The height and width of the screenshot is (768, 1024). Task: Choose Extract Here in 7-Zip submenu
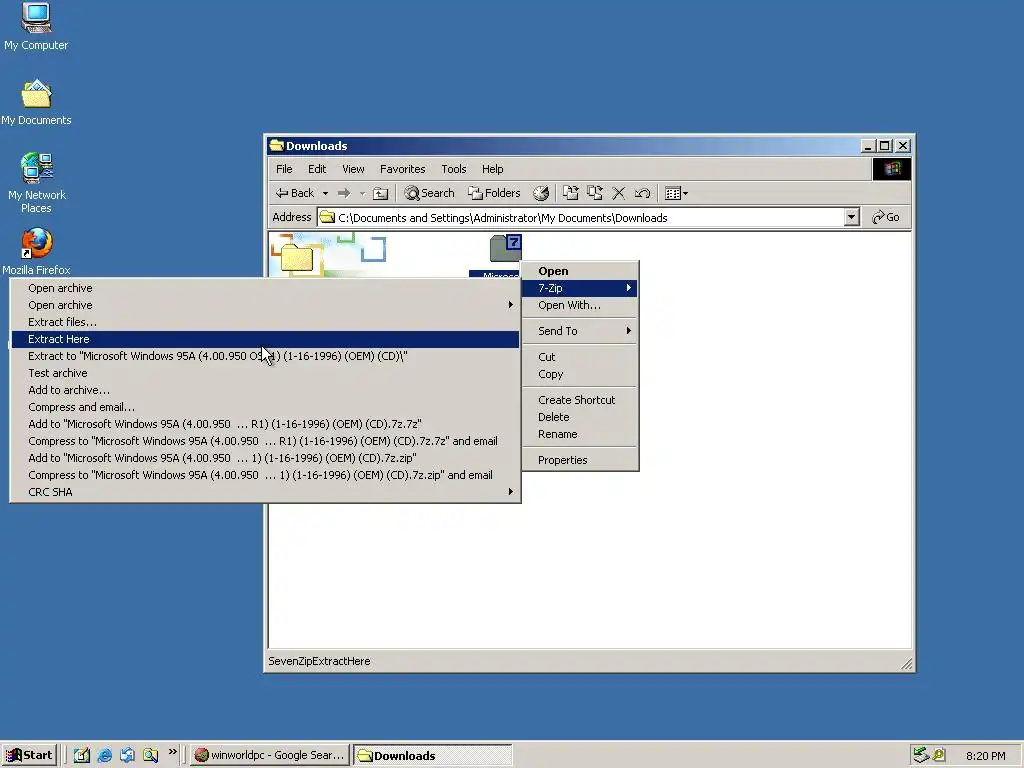265,339
